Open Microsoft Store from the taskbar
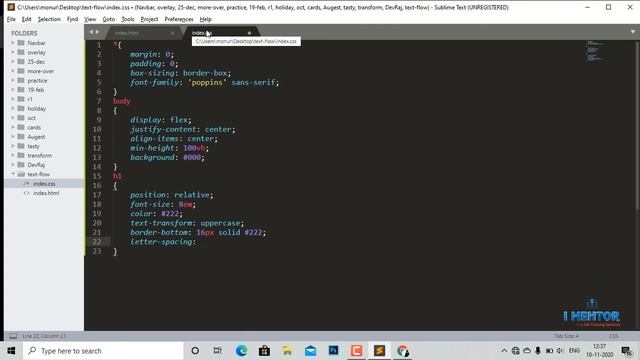The image size is (640, 360). [264, 351]
